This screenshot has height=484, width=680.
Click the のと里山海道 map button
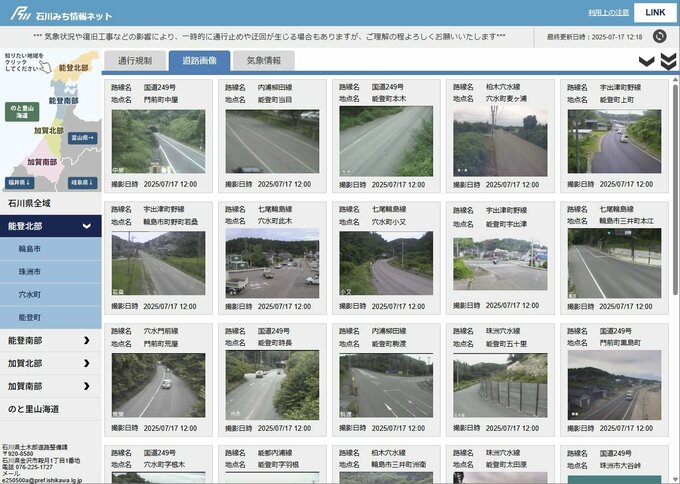[22, 112]
